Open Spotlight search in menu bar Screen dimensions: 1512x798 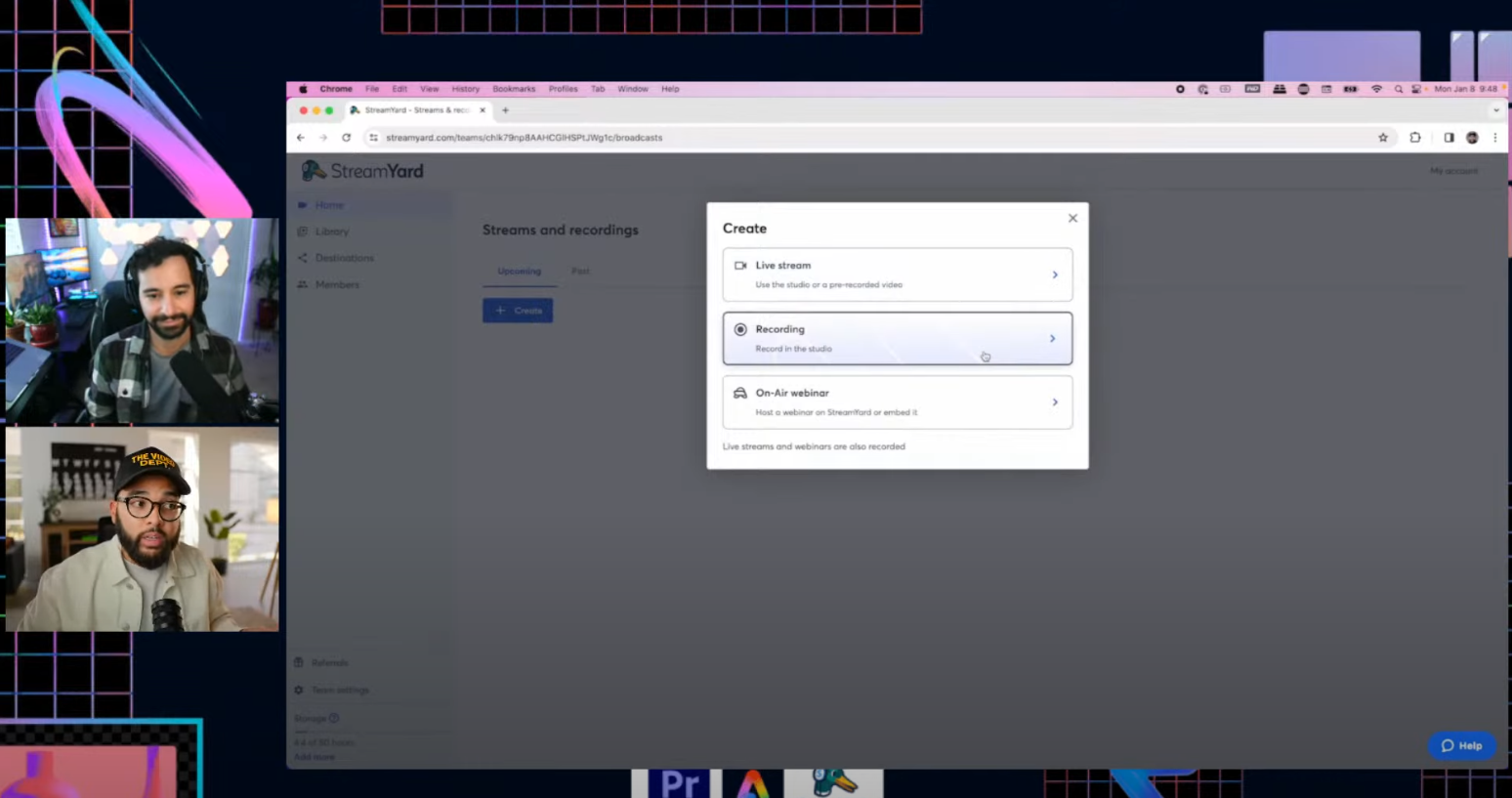click(1399, 89)
